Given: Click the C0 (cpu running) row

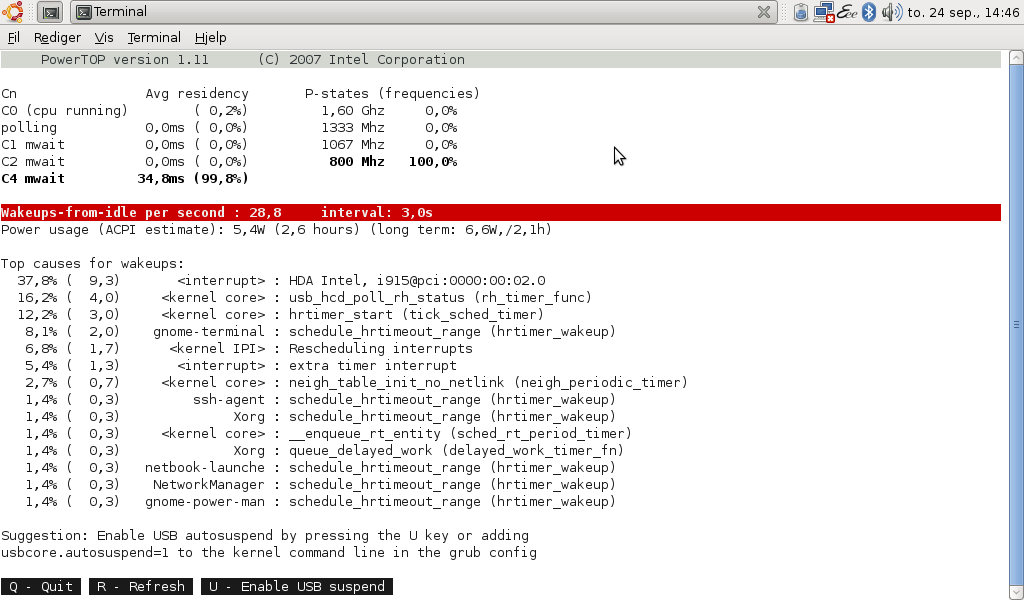Looking at the screenshot, I should 125,110.
